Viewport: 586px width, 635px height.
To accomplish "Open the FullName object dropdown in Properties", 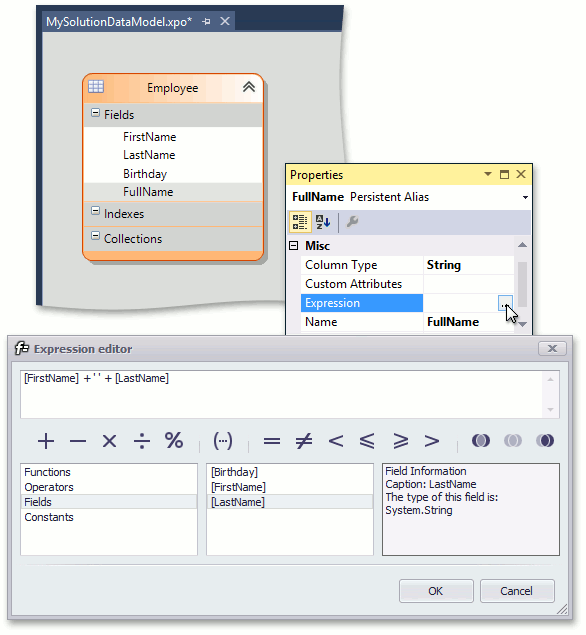I will [525, 197].
